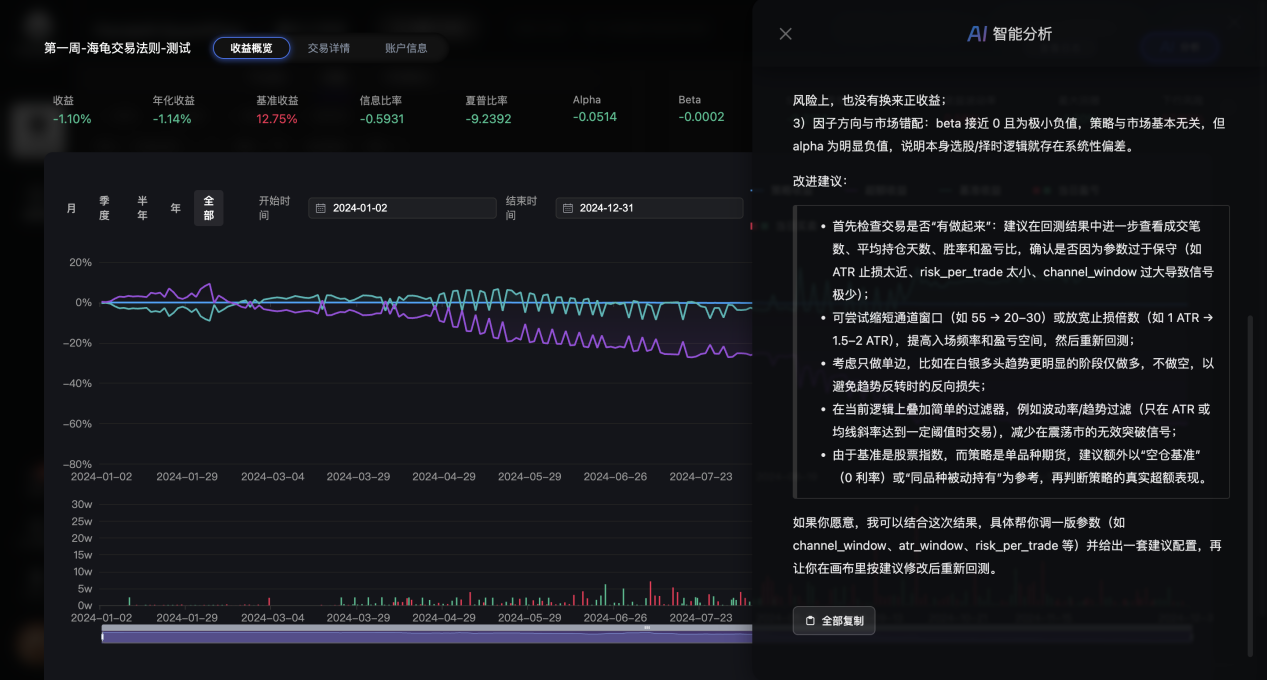Click the AI panel vertical scrollbar
The image size is (1267, 680).
1249,485
